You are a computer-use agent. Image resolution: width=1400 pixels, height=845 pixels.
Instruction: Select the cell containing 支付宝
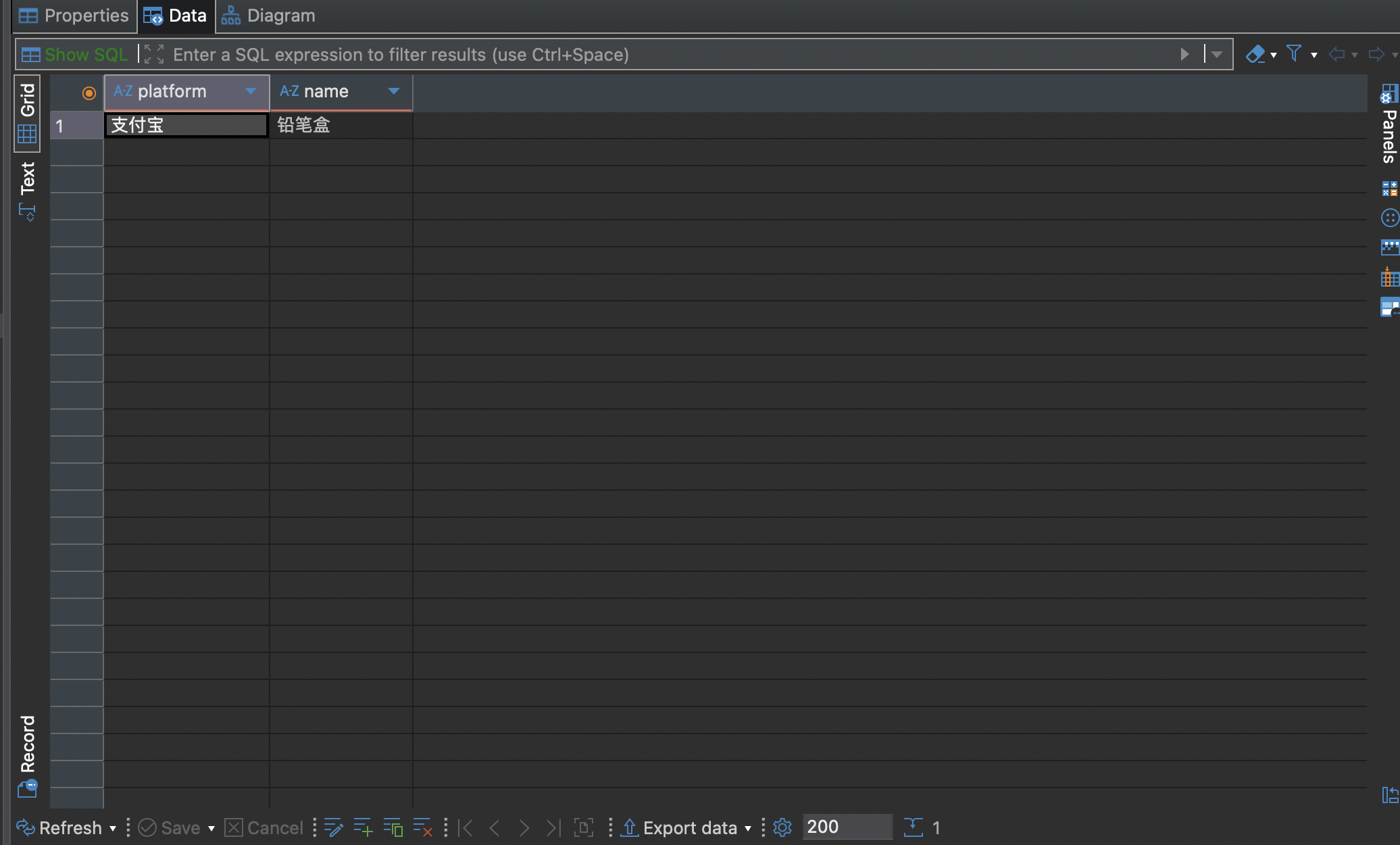click(x=186, y=125)
